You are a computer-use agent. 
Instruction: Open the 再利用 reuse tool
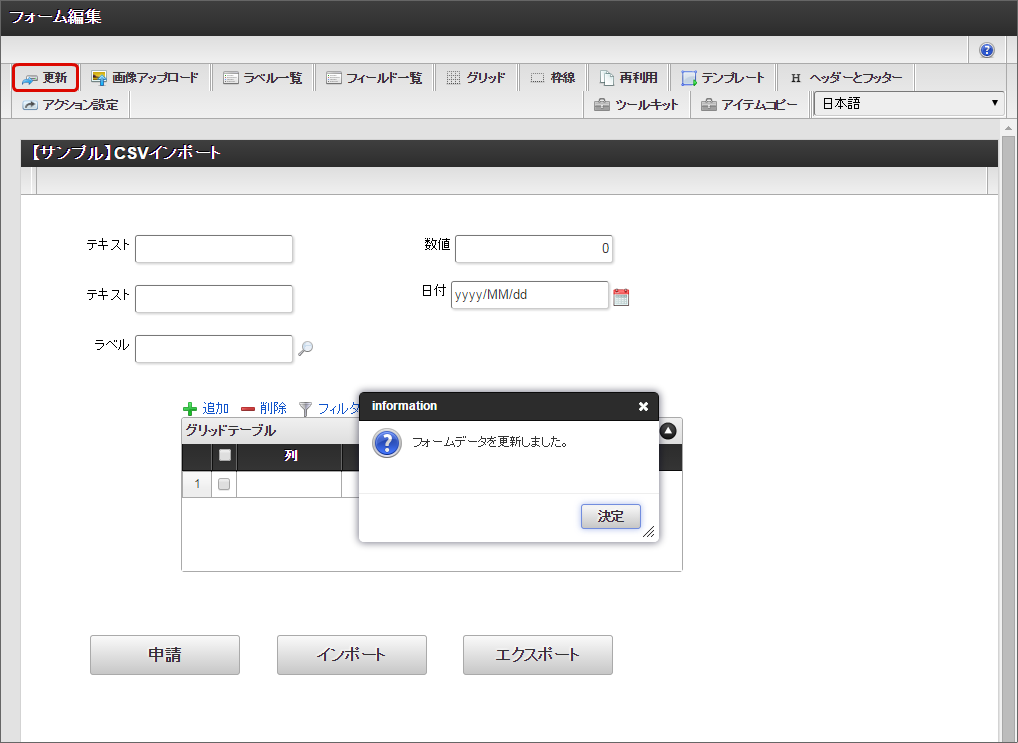click(628, 78)
